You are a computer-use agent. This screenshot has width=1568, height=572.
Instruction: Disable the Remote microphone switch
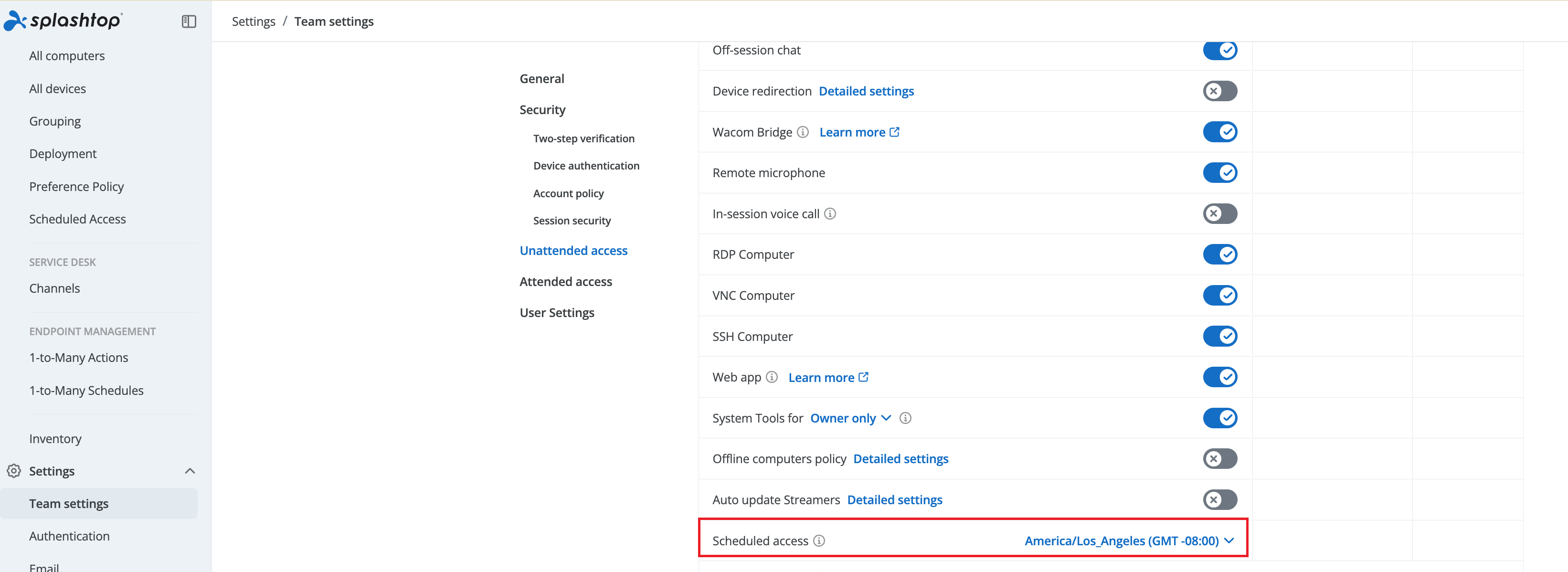click(x=1220, y=173)
